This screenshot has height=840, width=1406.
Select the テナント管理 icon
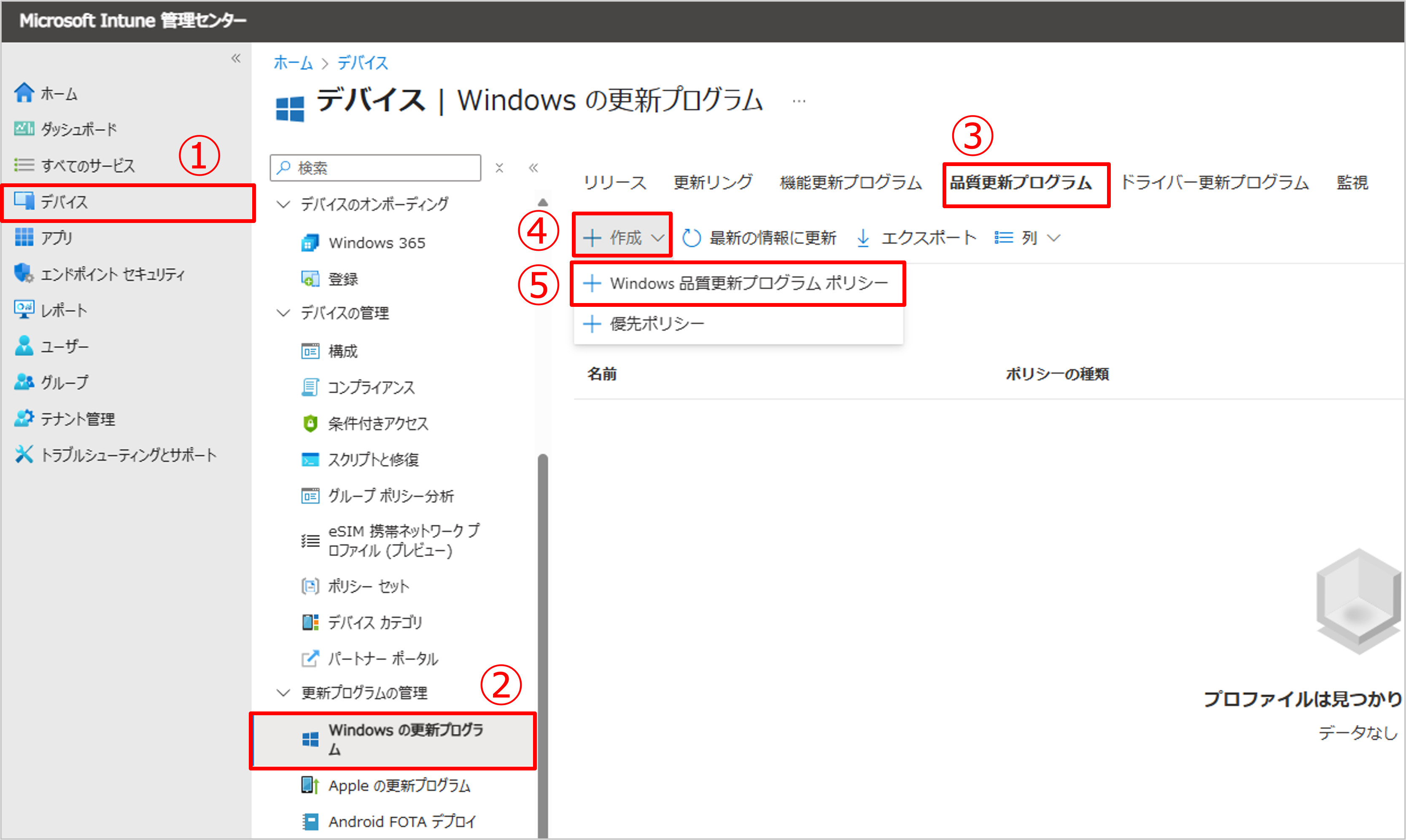[x=24, y=419]
